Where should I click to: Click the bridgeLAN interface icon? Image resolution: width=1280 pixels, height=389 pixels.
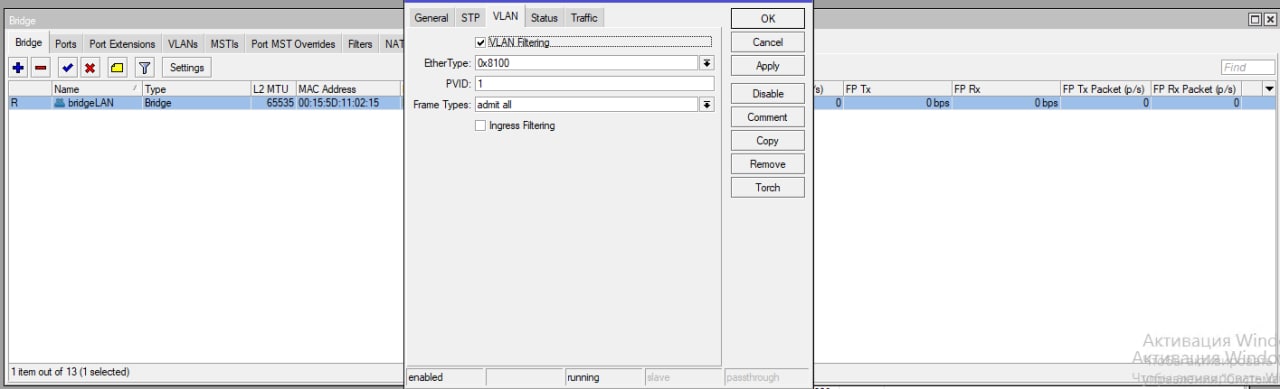tap(59, 103)
